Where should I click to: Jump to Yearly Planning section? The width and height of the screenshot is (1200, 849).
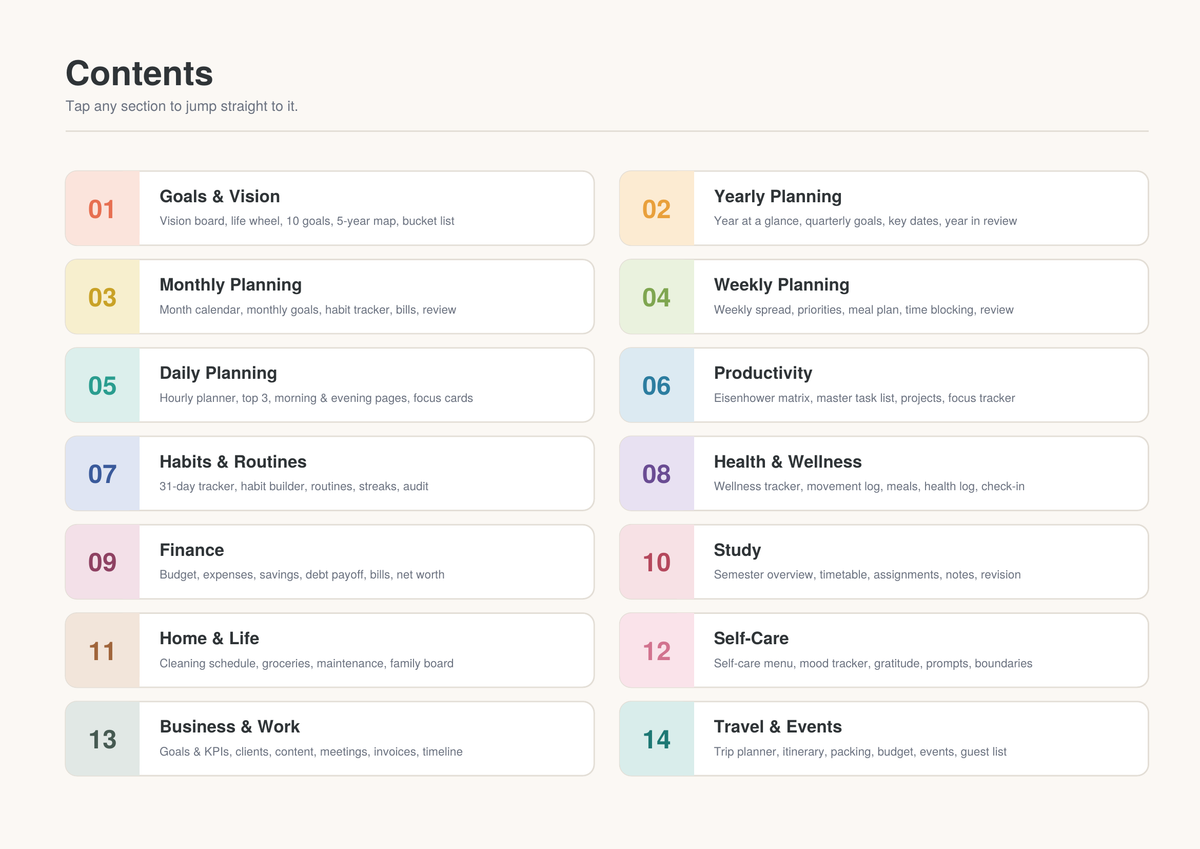click(x=884, y=208)
